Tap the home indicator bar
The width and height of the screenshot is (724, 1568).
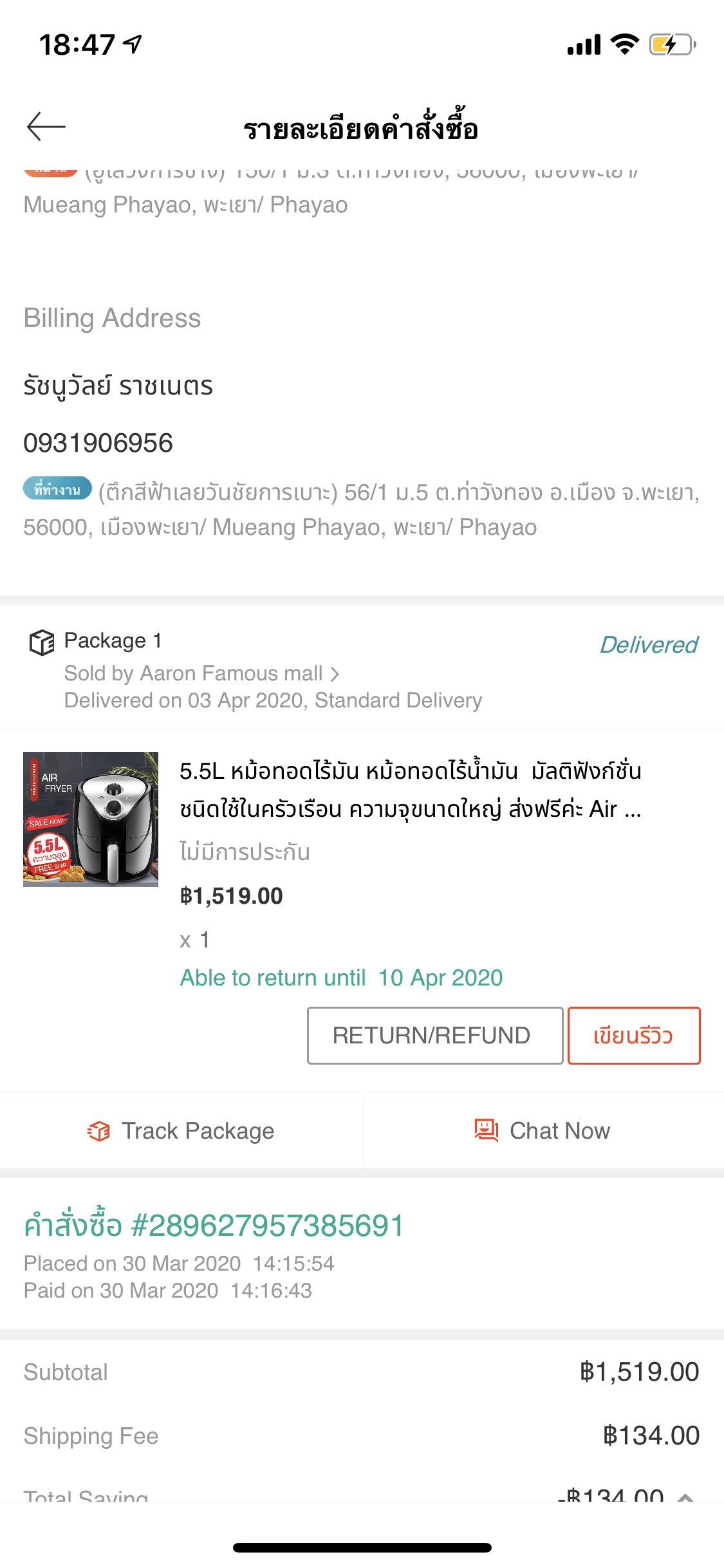coord(362,1547)
